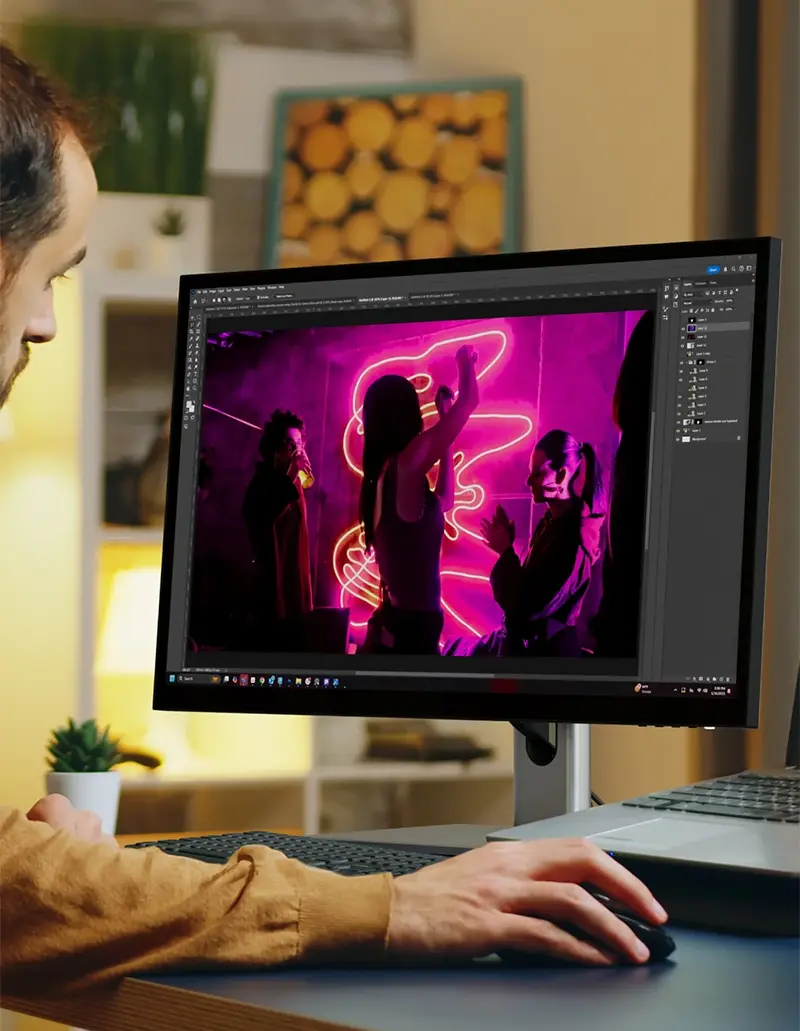Filter layers by pixel layer icon
The height and width of the screenshot is (1031, 800).
coord(707,293)
